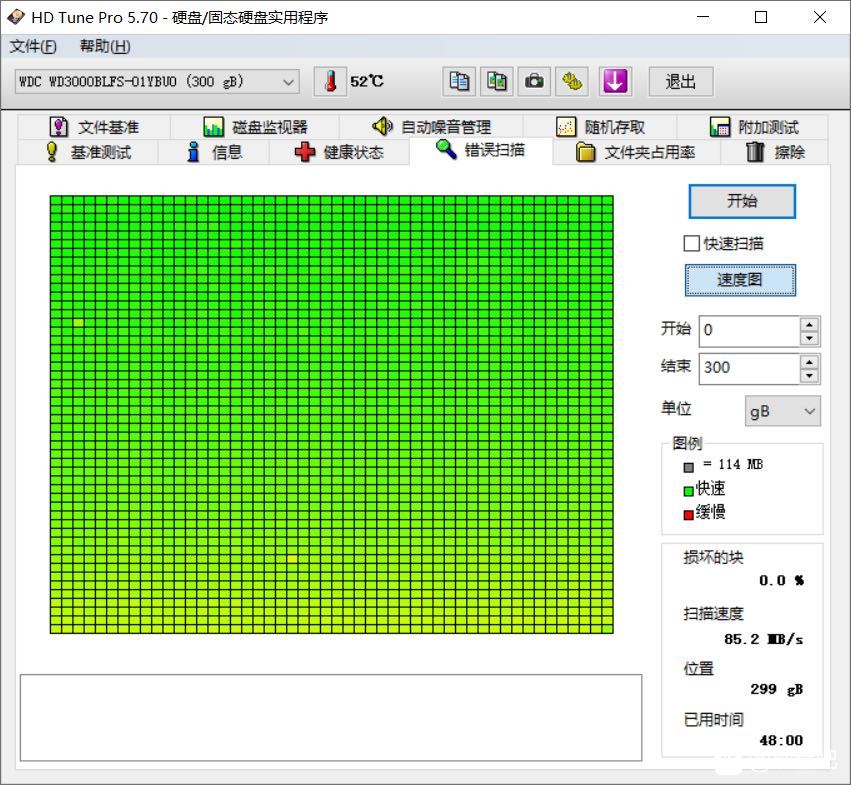
Task: Minimize the HD Tune Pro window
Action: (x=703, y=17)
